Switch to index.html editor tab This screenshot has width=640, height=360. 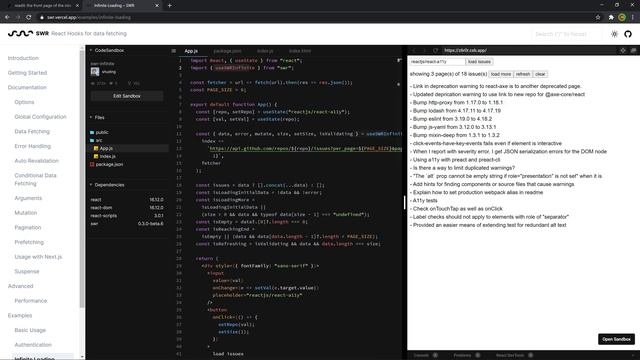click(300, 51)
